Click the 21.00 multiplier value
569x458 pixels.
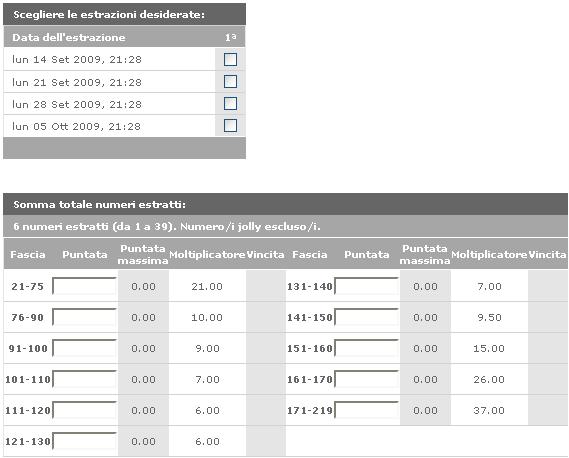point(207,286)
